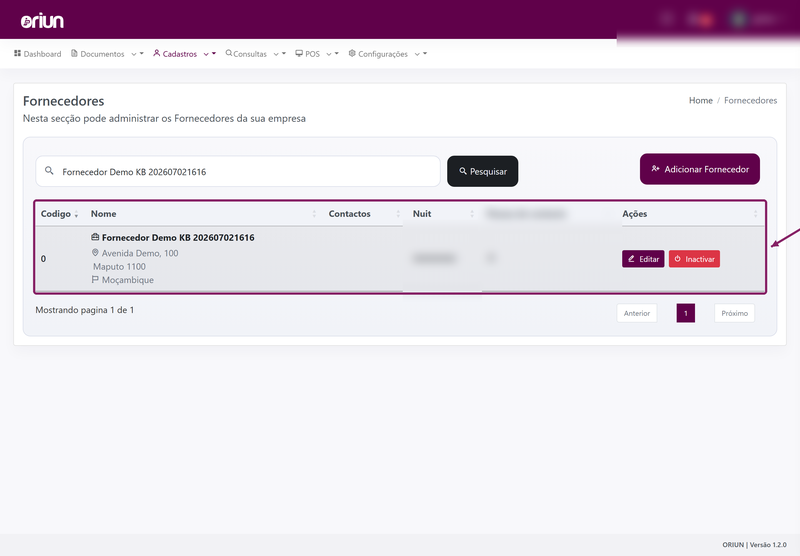Click the Fornecedores breadcrumb text

751,100
